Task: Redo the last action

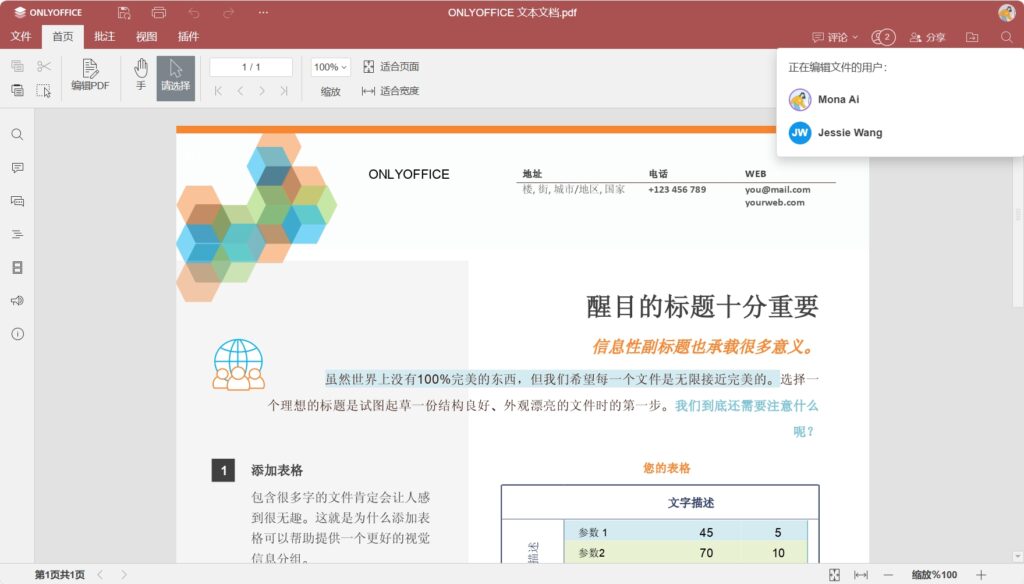Action: [x=228, y=12]
